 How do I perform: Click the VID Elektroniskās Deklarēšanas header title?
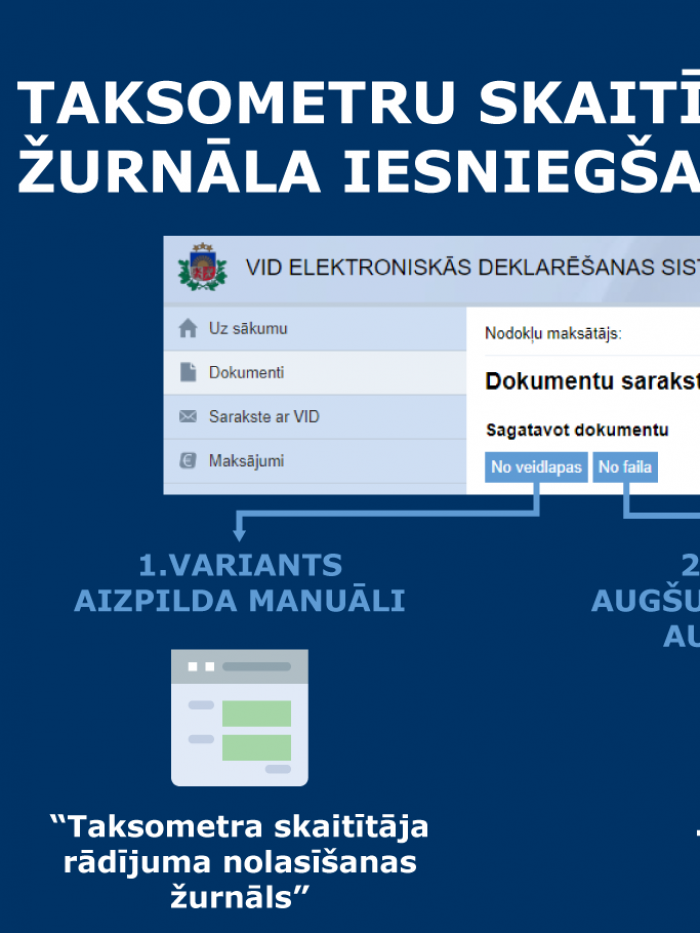pyautogui.click(x=473, y=268)
